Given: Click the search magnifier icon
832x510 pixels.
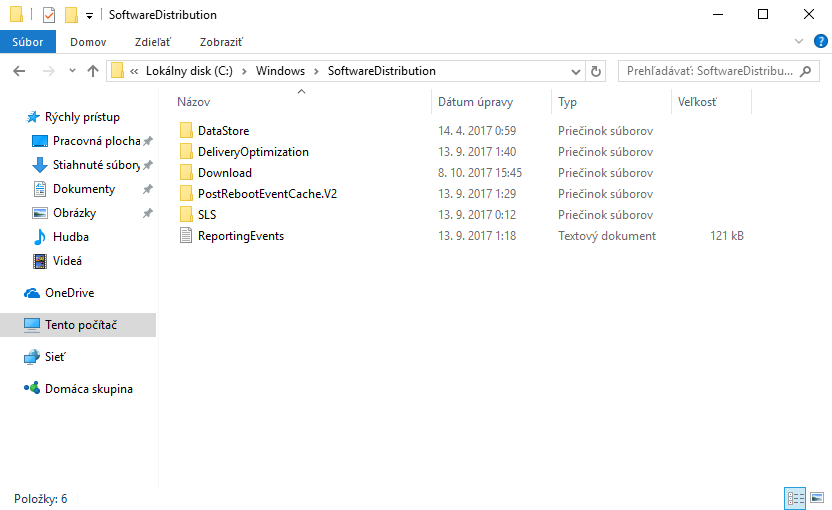Looking at the screenshot, I should coord(805,71).
